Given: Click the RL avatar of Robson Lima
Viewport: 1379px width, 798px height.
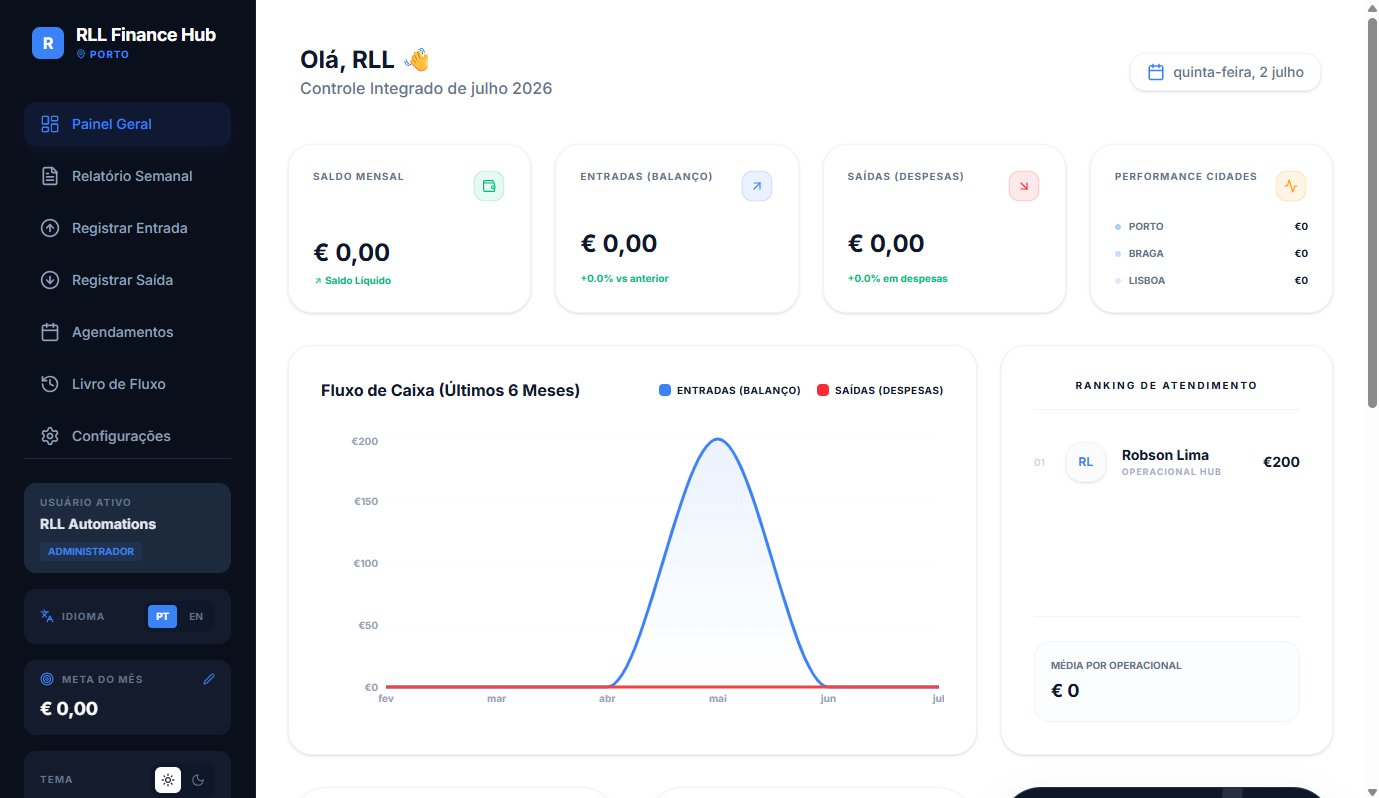Looking at the screenshot, I should coord(1086,462).
